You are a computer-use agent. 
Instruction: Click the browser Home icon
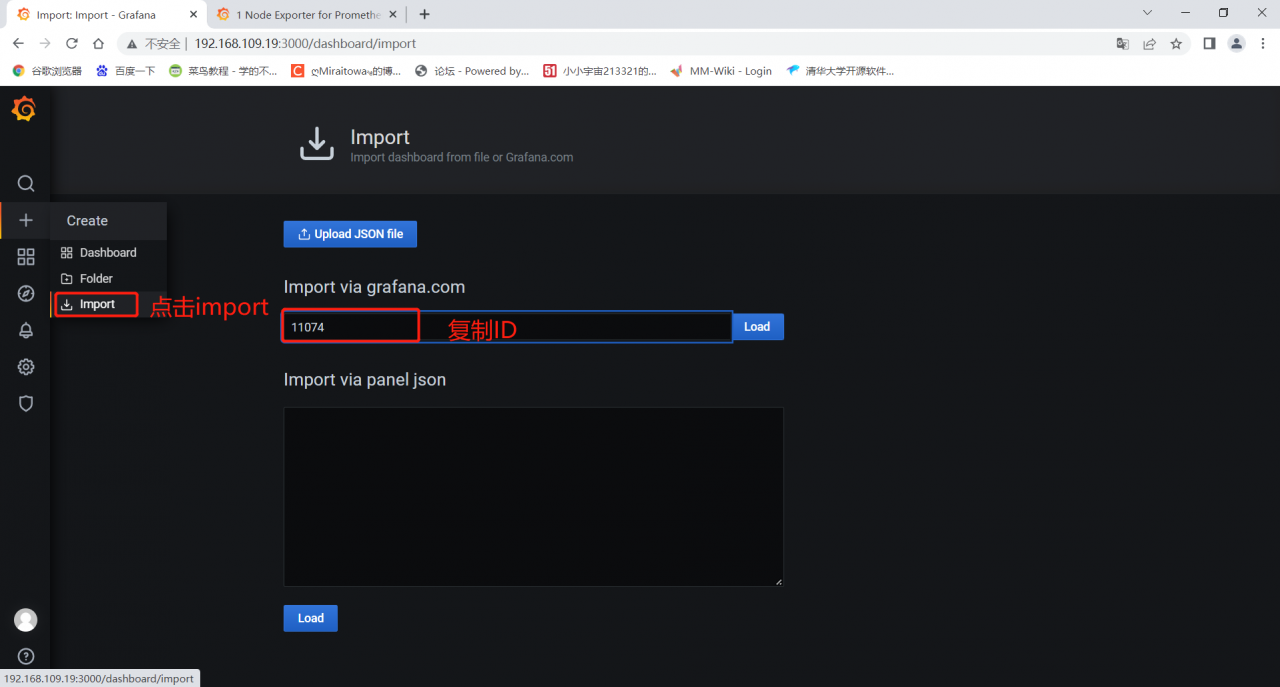(x=98, y=44)
